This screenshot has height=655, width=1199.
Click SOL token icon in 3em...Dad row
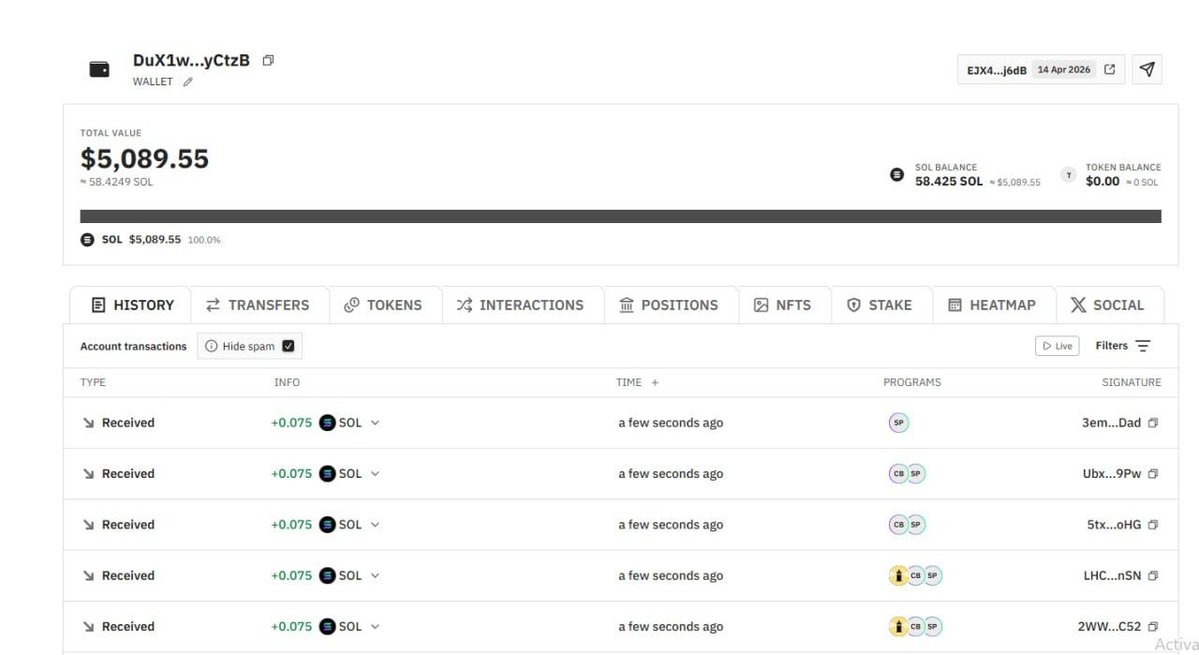[x=327, y=423]
